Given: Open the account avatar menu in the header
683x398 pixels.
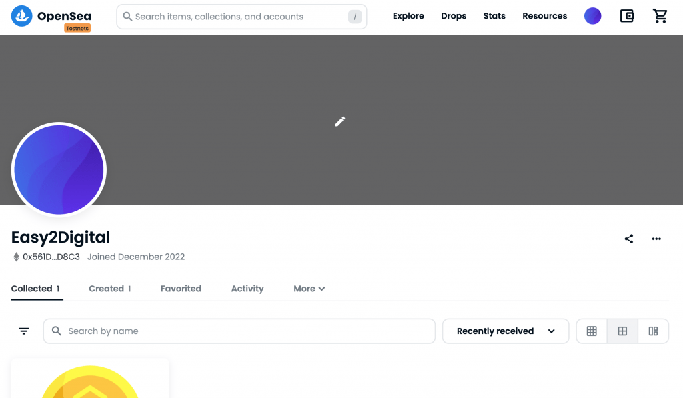Looking at the screenshot, I should [x=592, y=16].
